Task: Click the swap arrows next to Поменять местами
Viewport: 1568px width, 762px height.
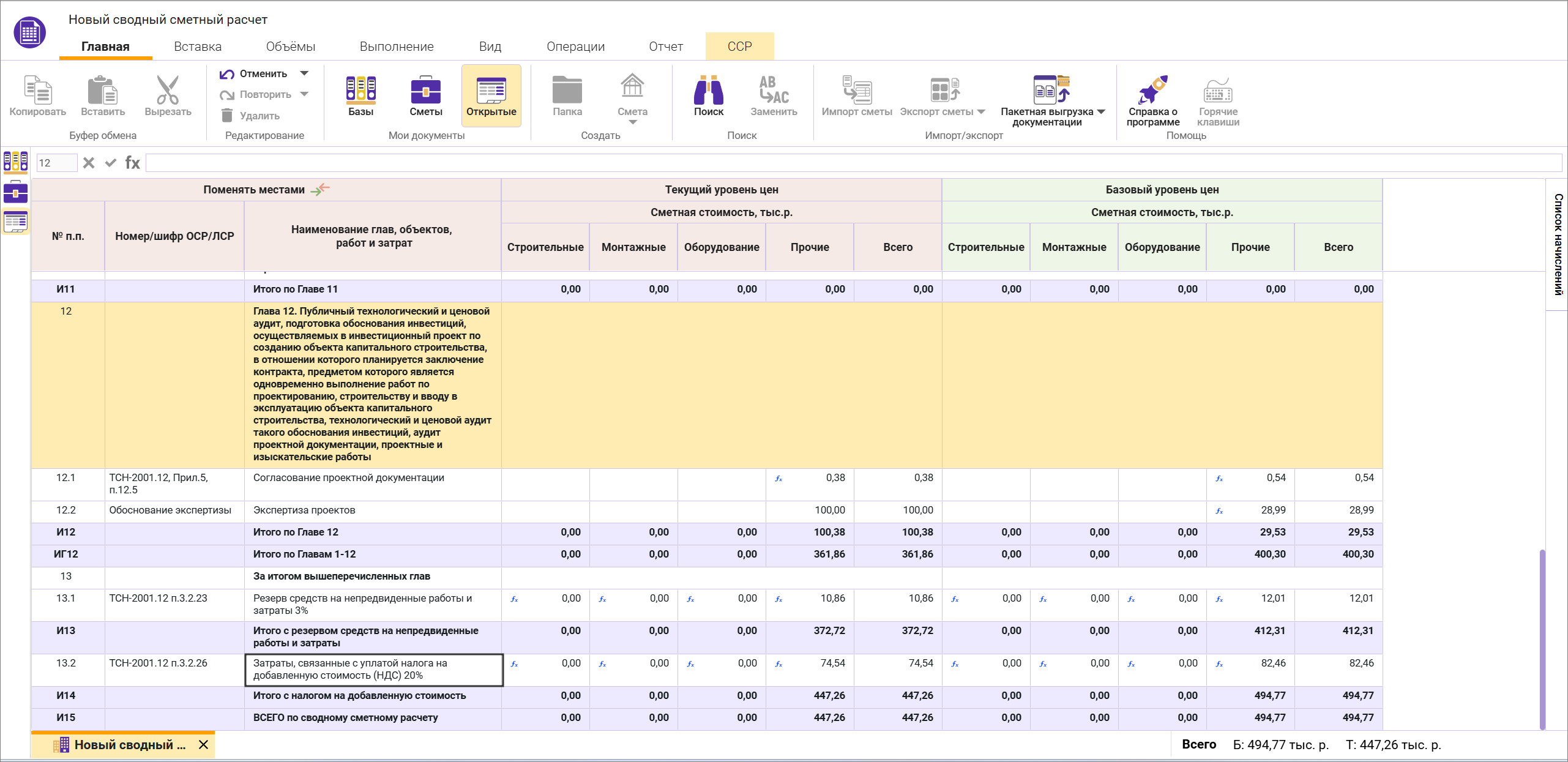Action: (320, 190)
